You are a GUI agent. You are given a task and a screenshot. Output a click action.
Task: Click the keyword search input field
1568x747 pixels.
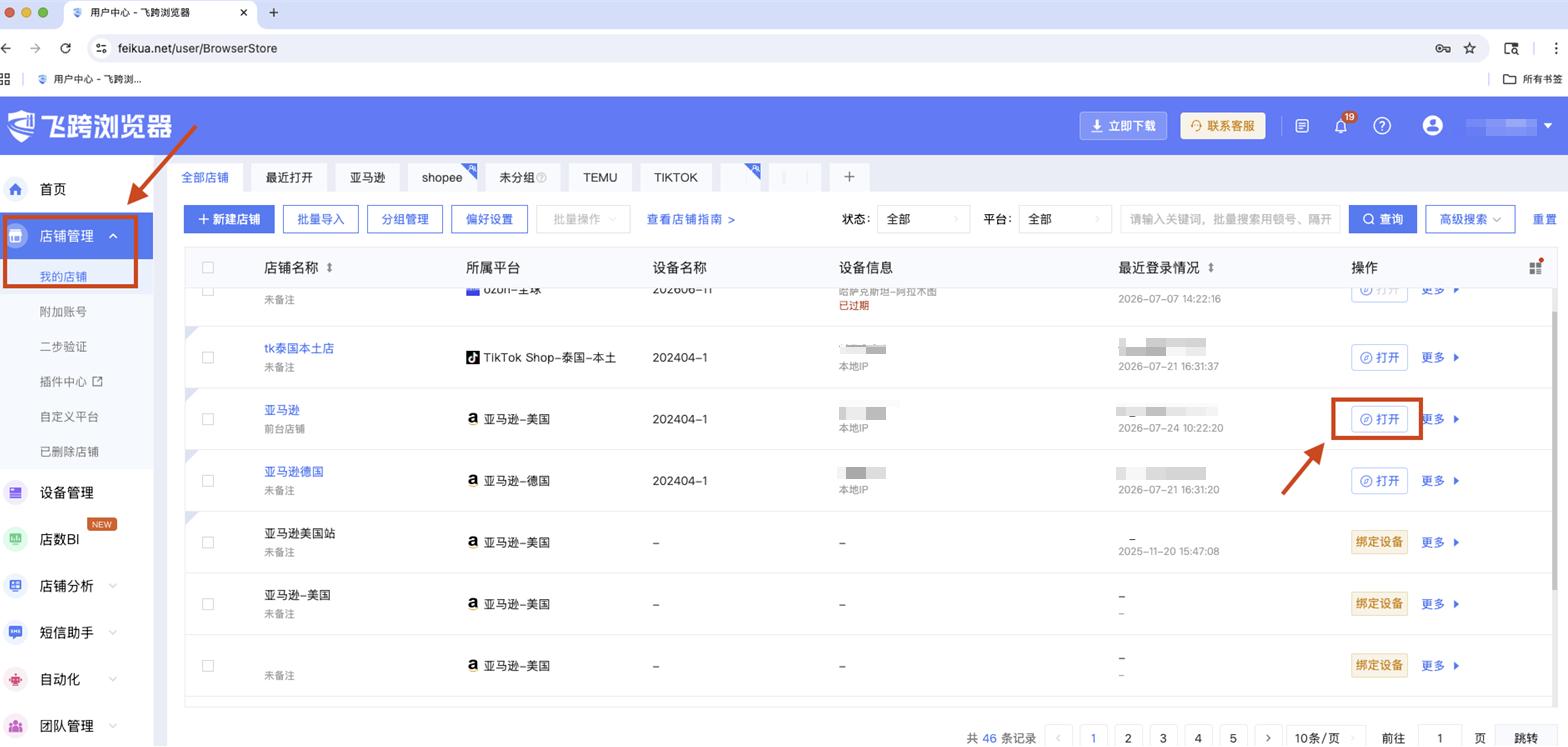(x=1230, y=219)
